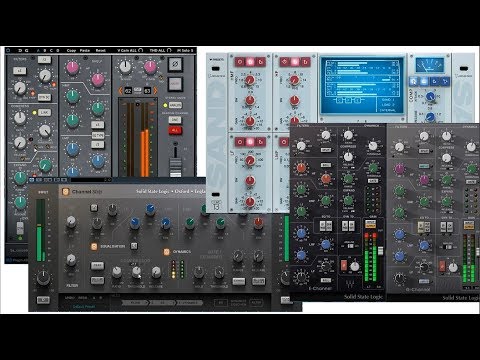Click THD ALL in gray console toolbar
The width and height of the screenshot is (480, 360).
pos(160,50)
